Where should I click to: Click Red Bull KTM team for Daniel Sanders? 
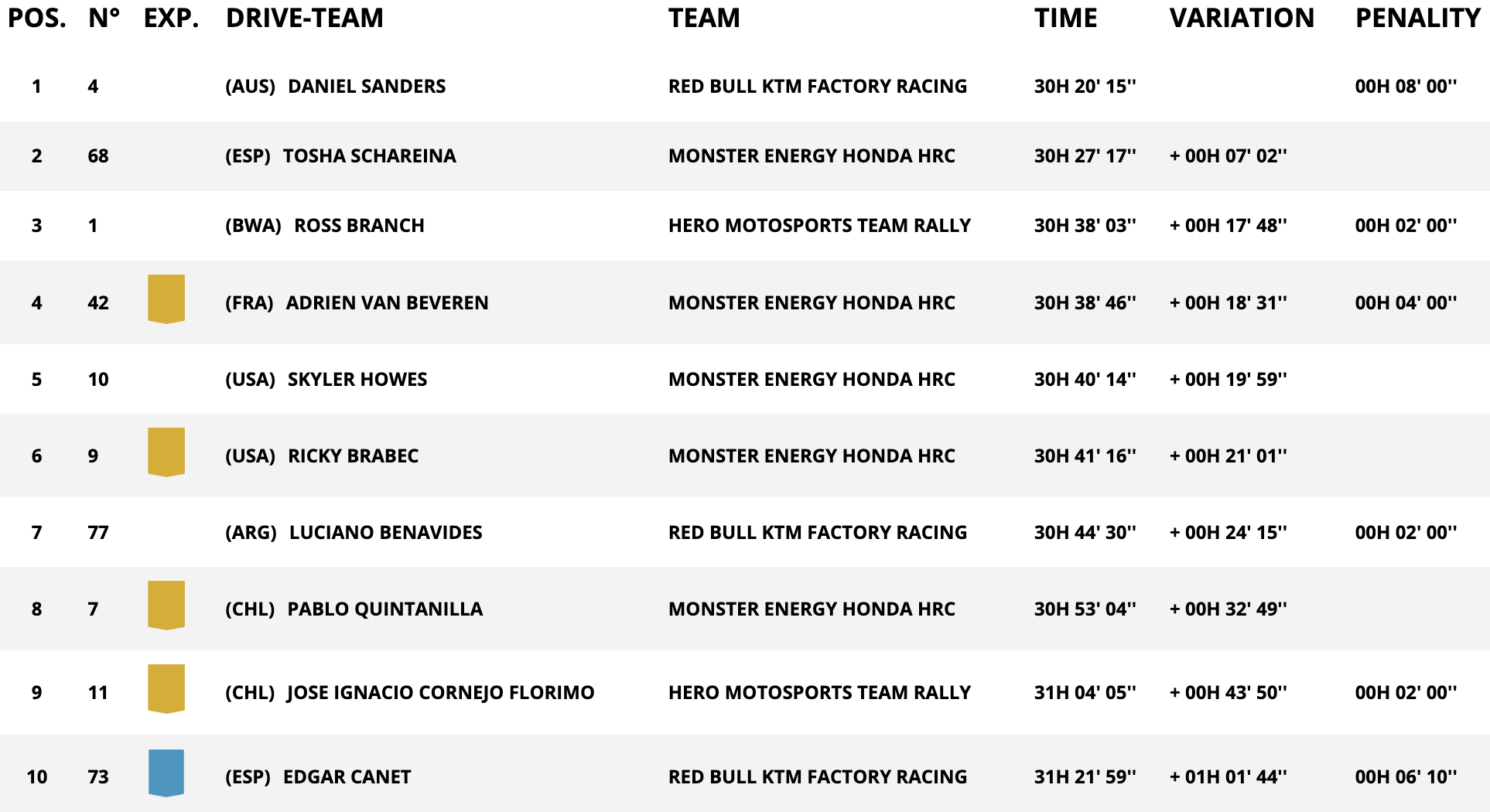[818, 86]
